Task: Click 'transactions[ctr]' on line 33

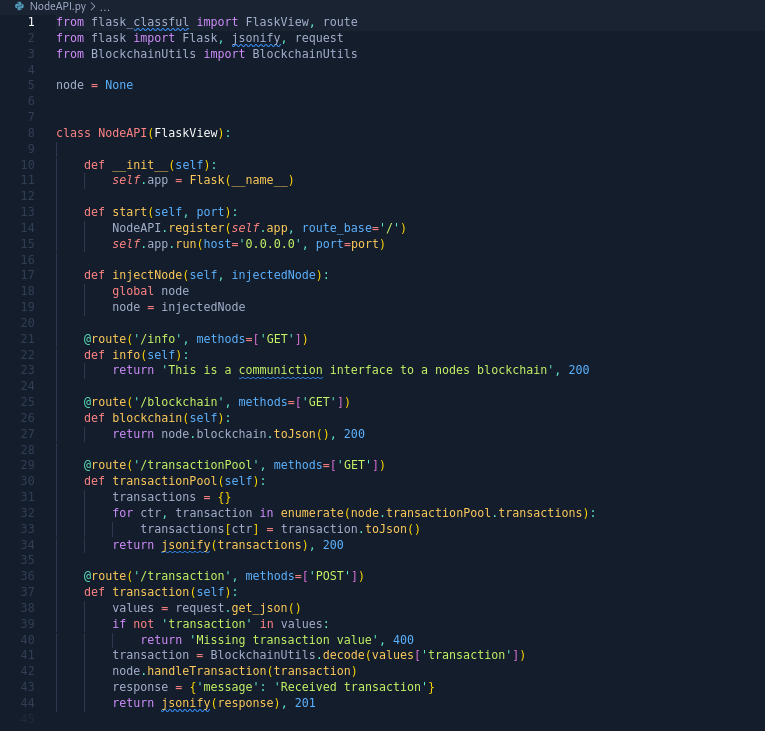Action: point(200,529)
